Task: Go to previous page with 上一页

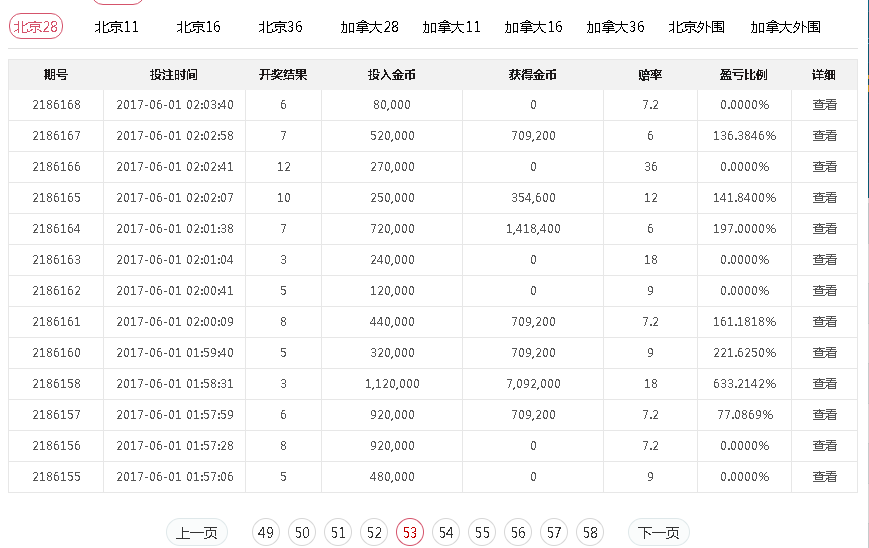Action: tap(197, 533)
